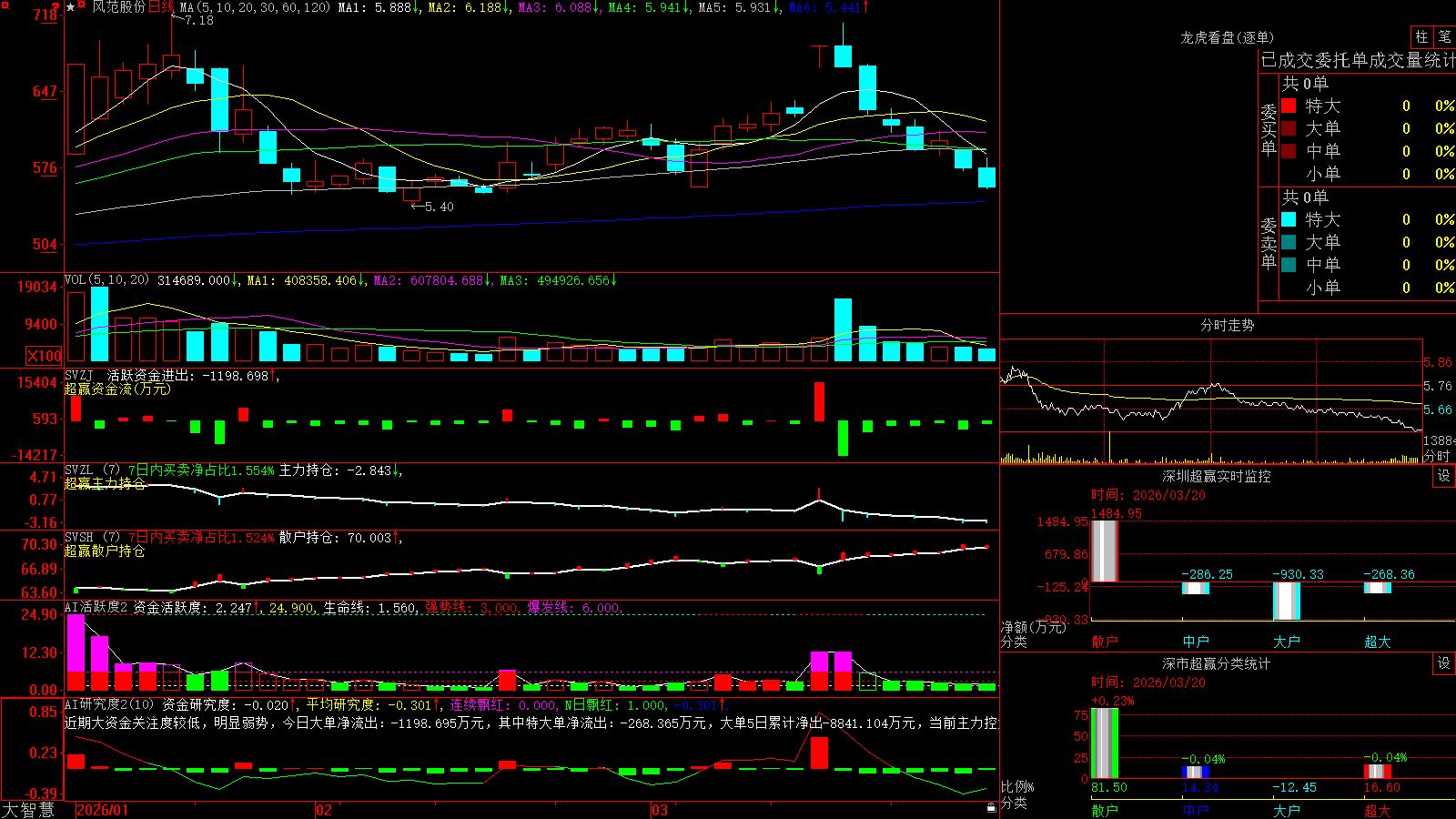Open 设 settings for 深市超赢分类统计
Image resolution: width=1456 pixels, height=819 pixels.
pyautogui.click(x=1444, y=663)
